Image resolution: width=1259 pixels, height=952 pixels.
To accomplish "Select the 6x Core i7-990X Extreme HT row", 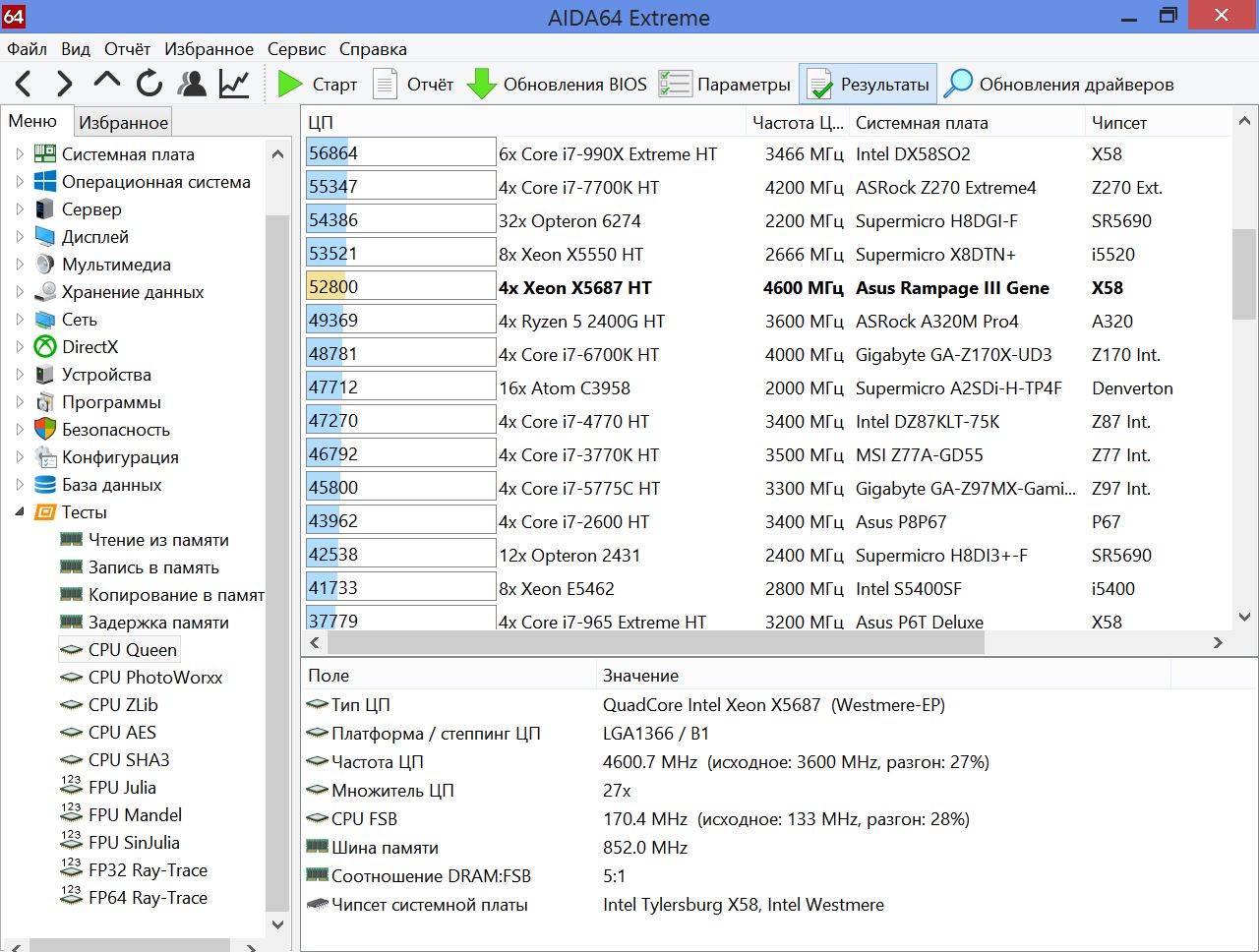I will pyautogui.click(x=767, y=154).
